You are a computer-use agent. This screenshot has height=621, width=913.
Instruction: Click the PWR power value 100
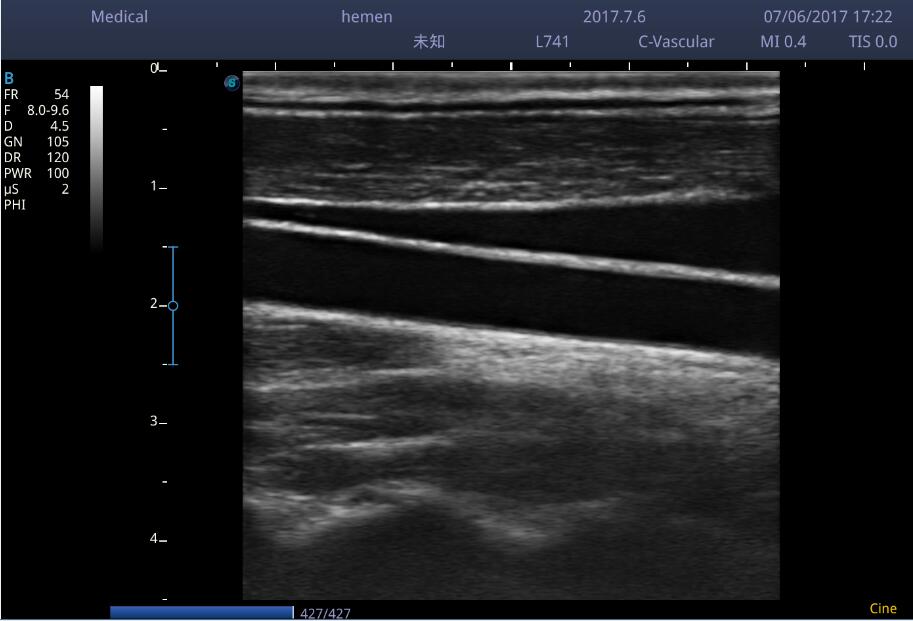tap(57, 173)
